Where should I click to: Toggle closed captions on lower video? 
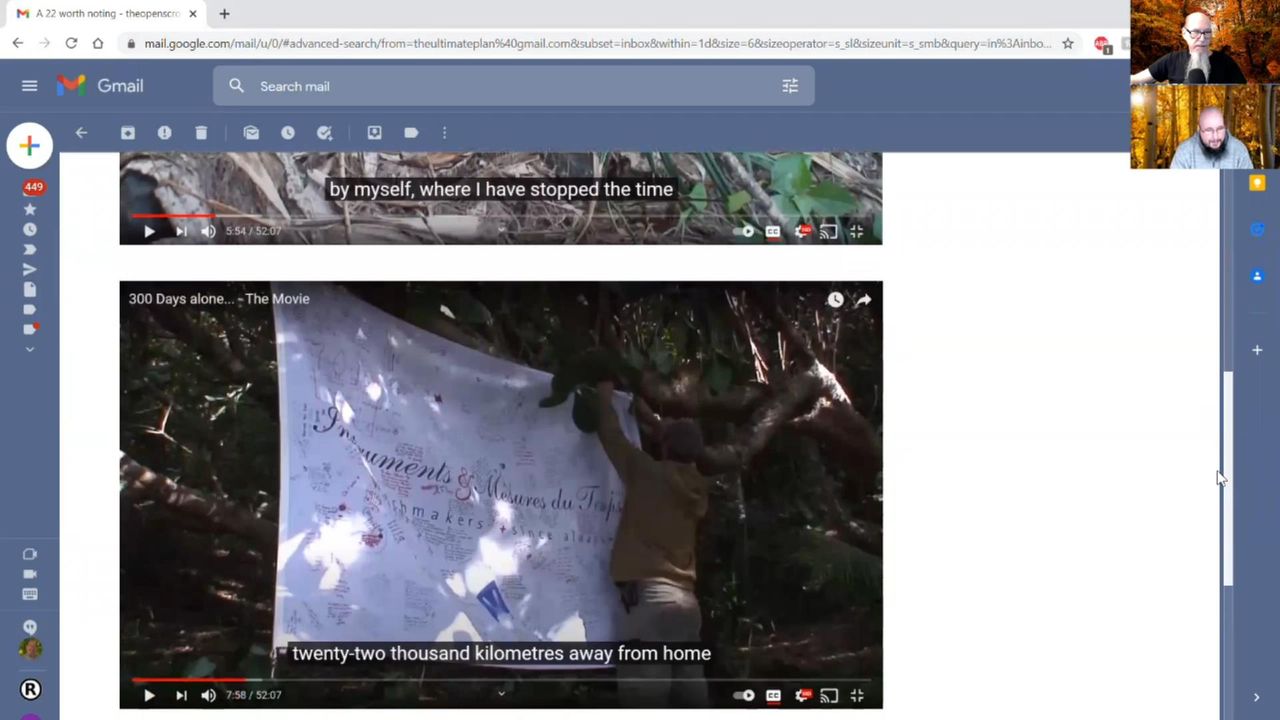coord(773,696)
